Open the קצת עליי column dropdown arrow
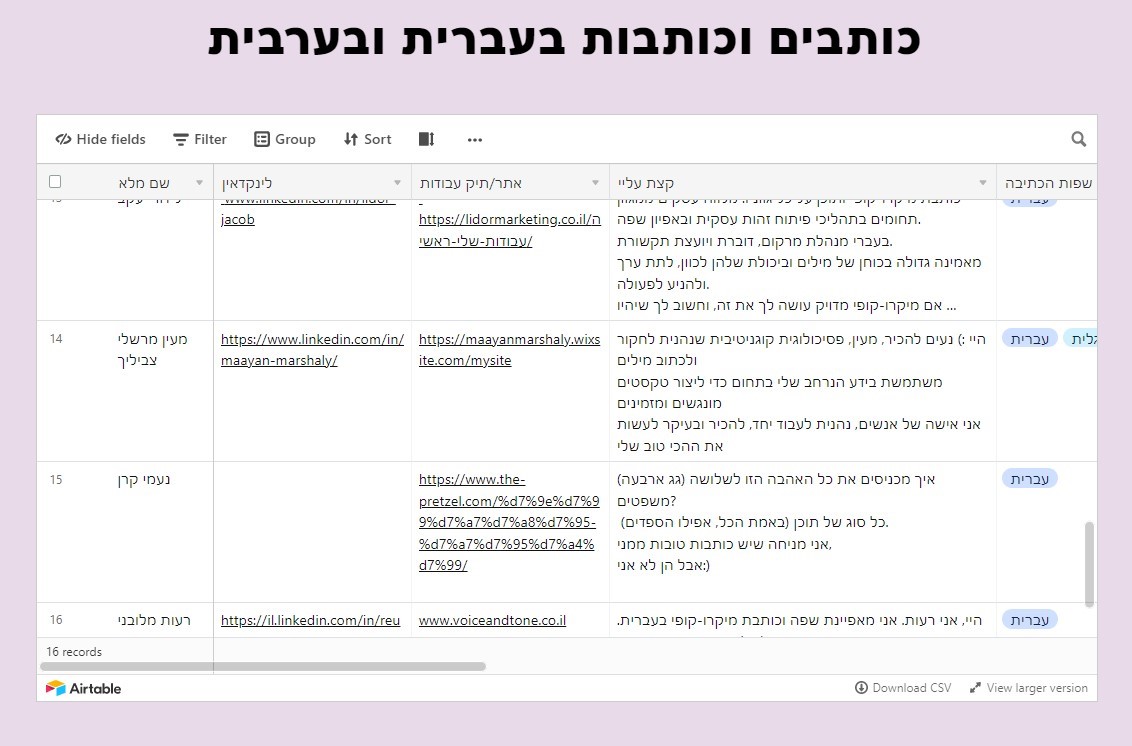Screen dimensions: 1132x746 (x=982, y=183)
